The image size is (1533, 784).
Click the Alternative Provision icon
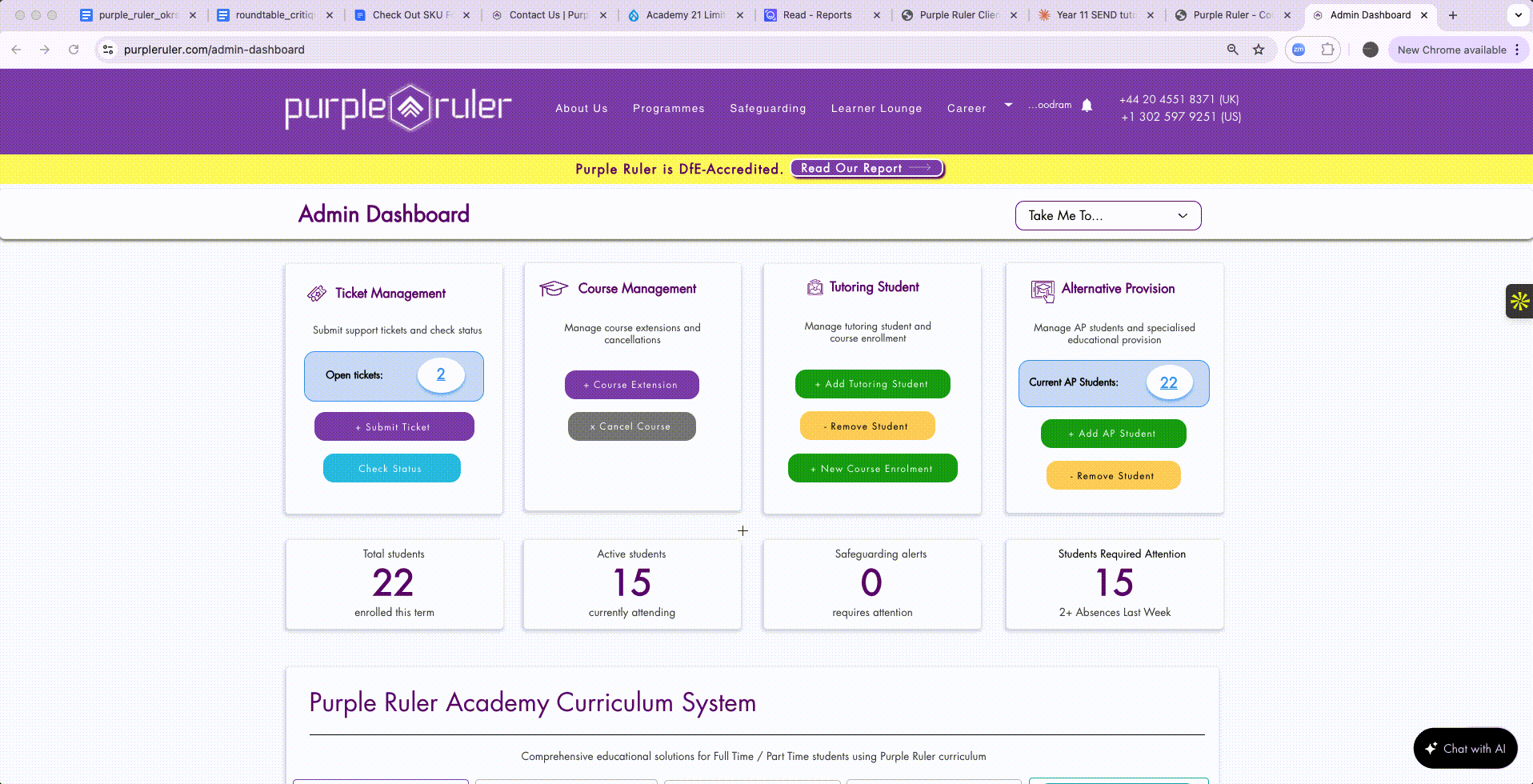1043,290
